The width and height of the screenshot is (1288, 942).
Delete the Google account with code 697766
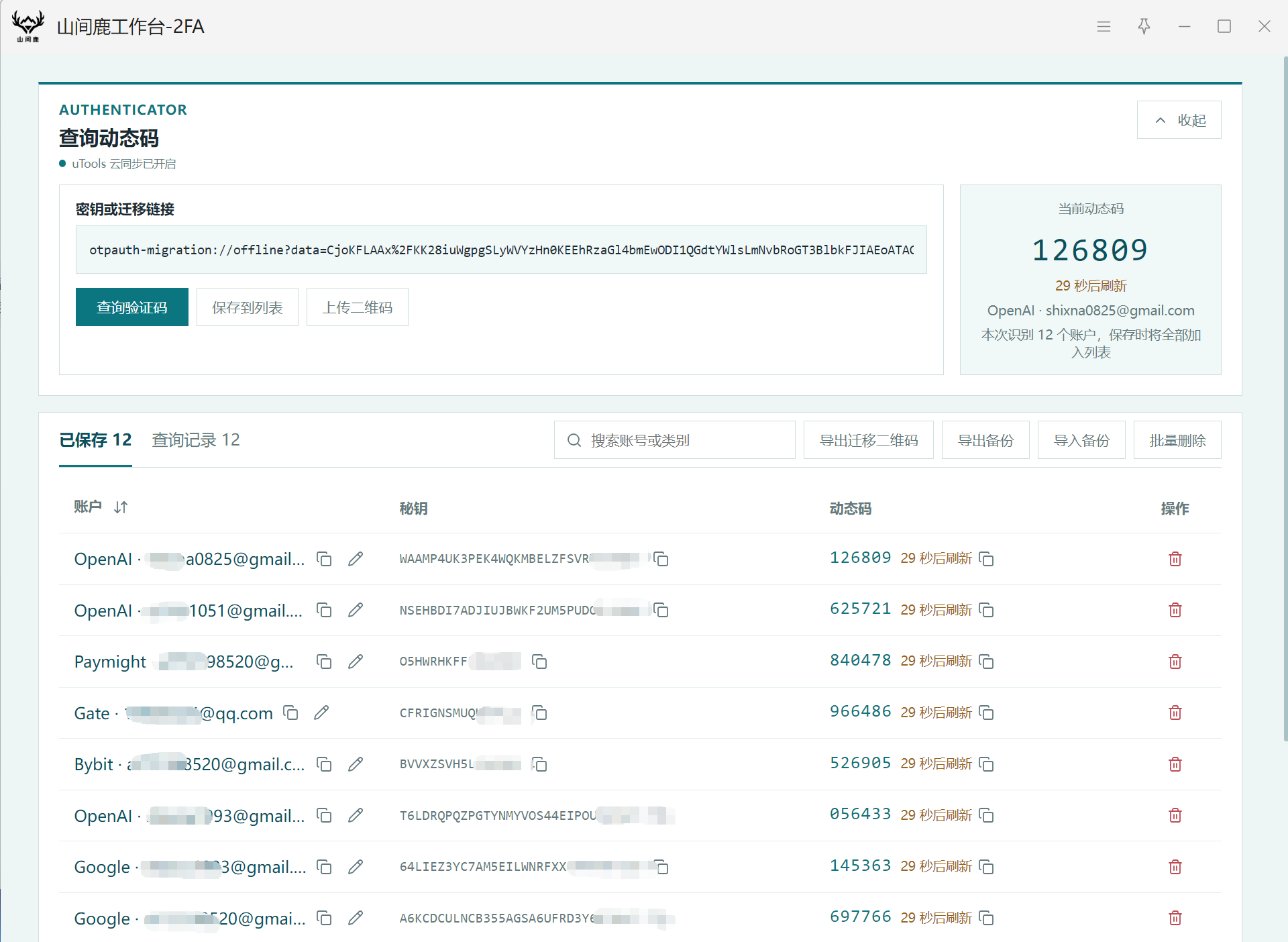(1175, 918)
